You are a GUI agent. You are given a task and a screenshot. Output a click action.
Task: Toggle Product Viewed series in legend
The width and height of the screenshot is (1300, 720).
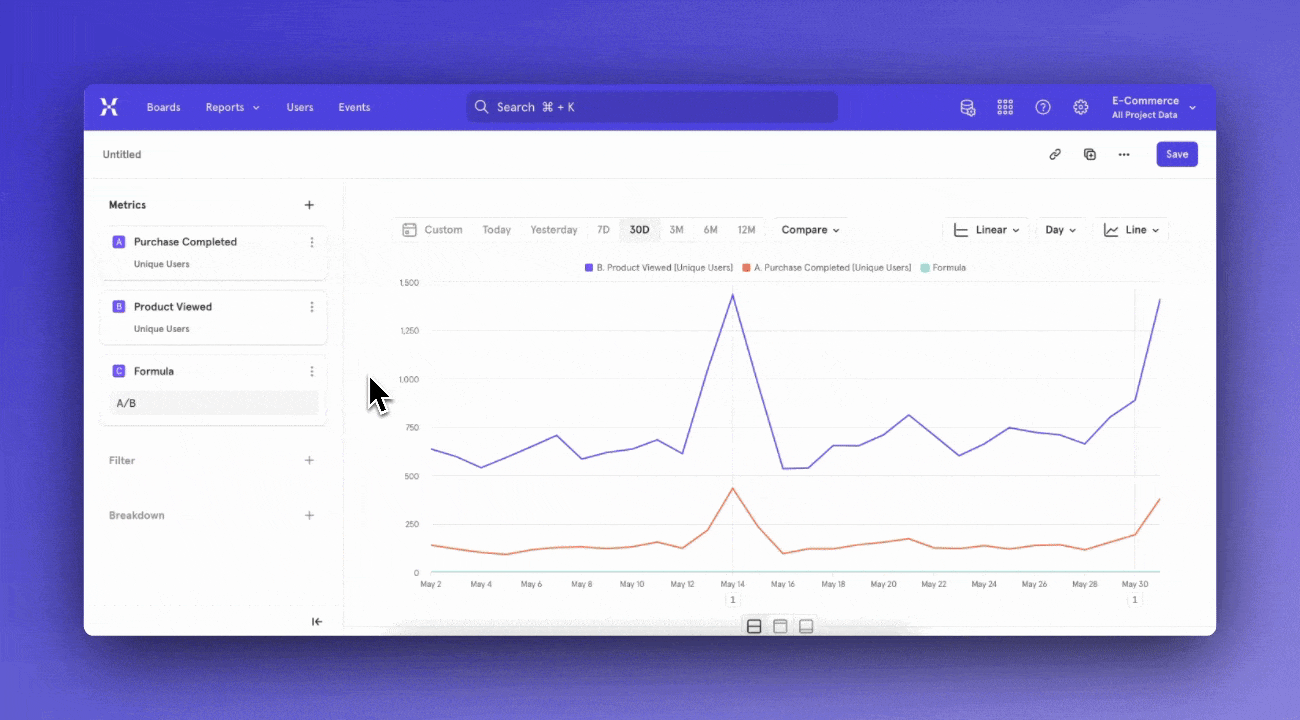[659, 268]
